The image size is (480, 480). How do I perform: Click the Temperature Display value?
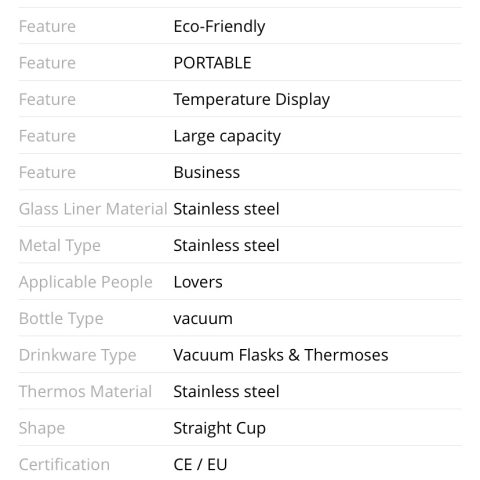[x=252, y=100]
